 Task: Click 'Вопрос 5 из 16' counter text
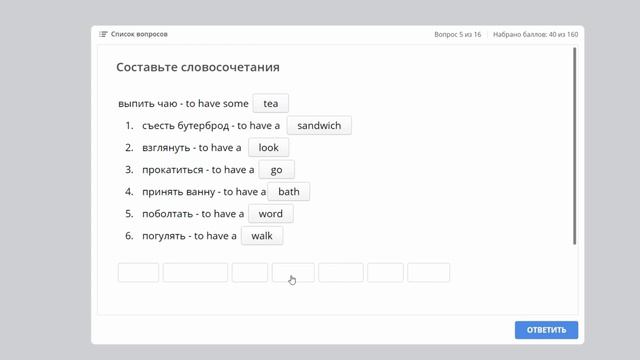pyautogui.click(x=458, y=35)
